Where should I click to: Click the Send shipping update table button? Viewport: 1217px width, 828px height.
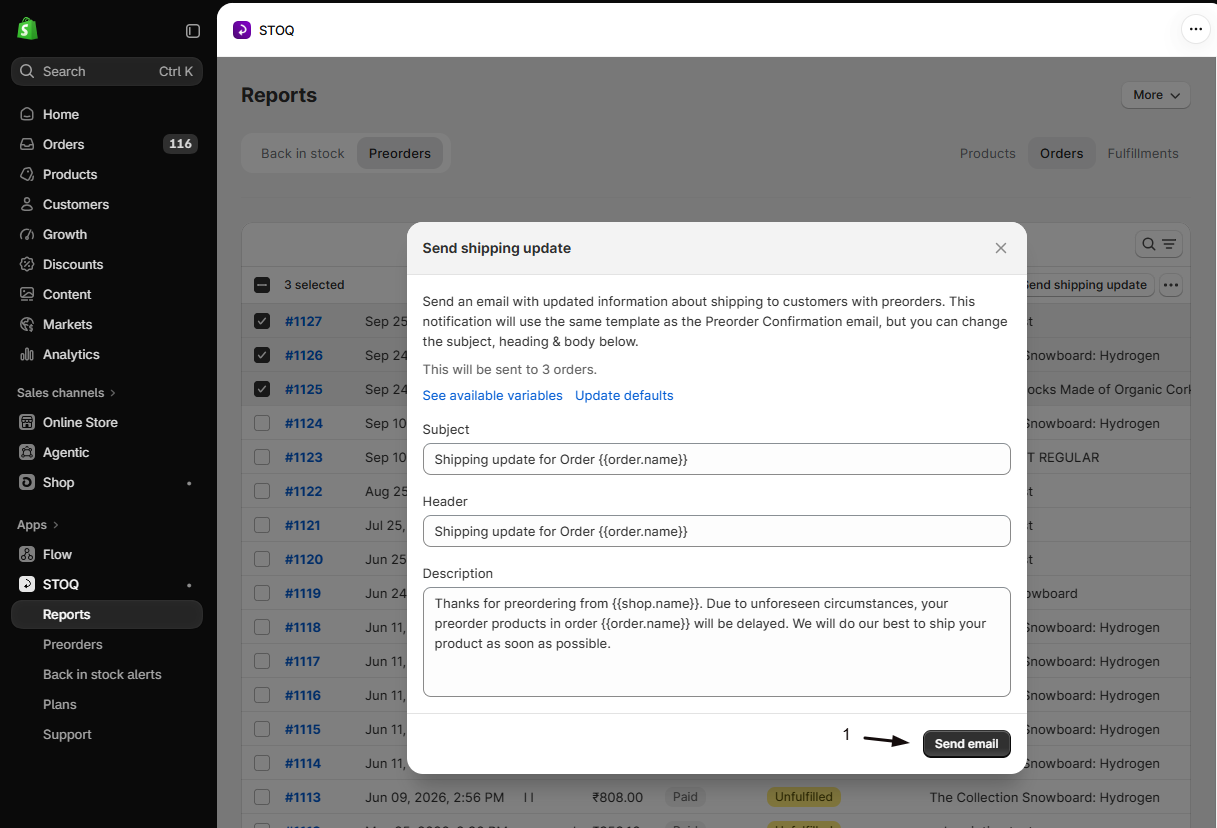(1088, 285)
